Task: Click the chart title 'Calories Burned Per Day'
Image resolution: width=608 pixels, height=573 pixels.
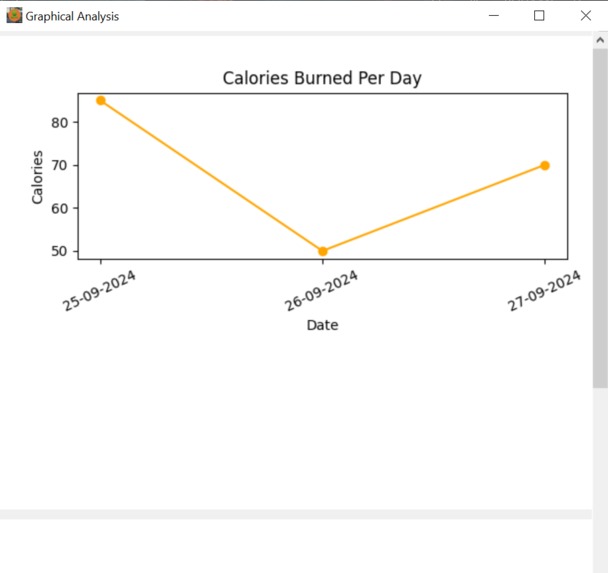Action: tap(322, 78)
